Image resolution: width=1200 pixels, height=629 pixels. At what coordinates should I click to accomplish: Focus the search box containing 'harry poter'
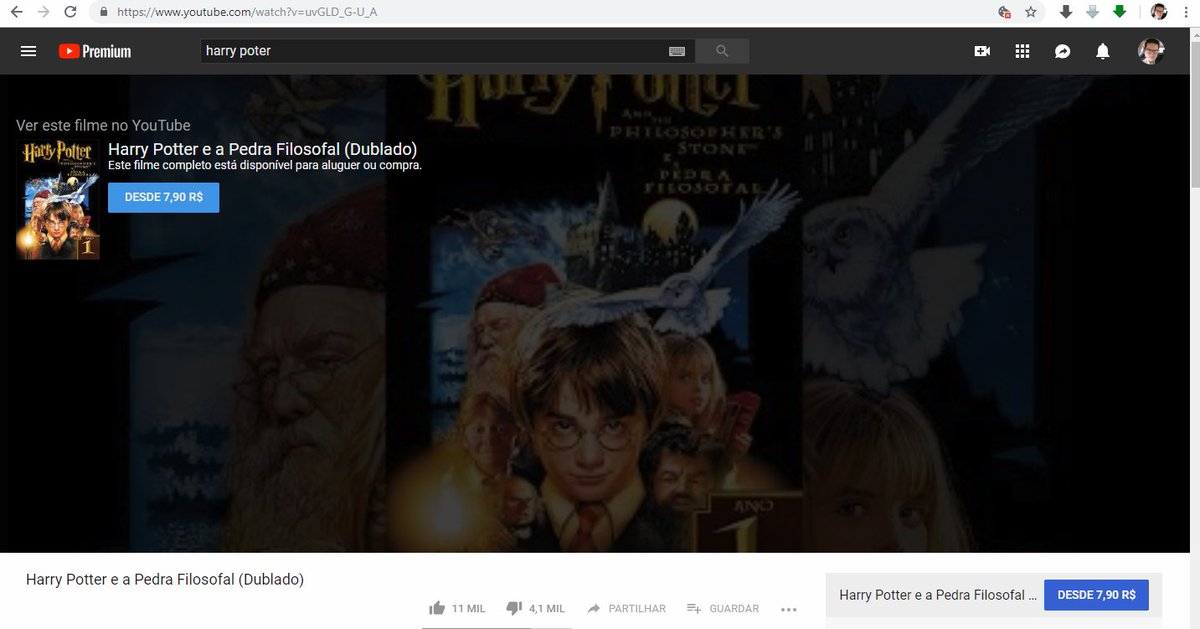click(432, 51)
